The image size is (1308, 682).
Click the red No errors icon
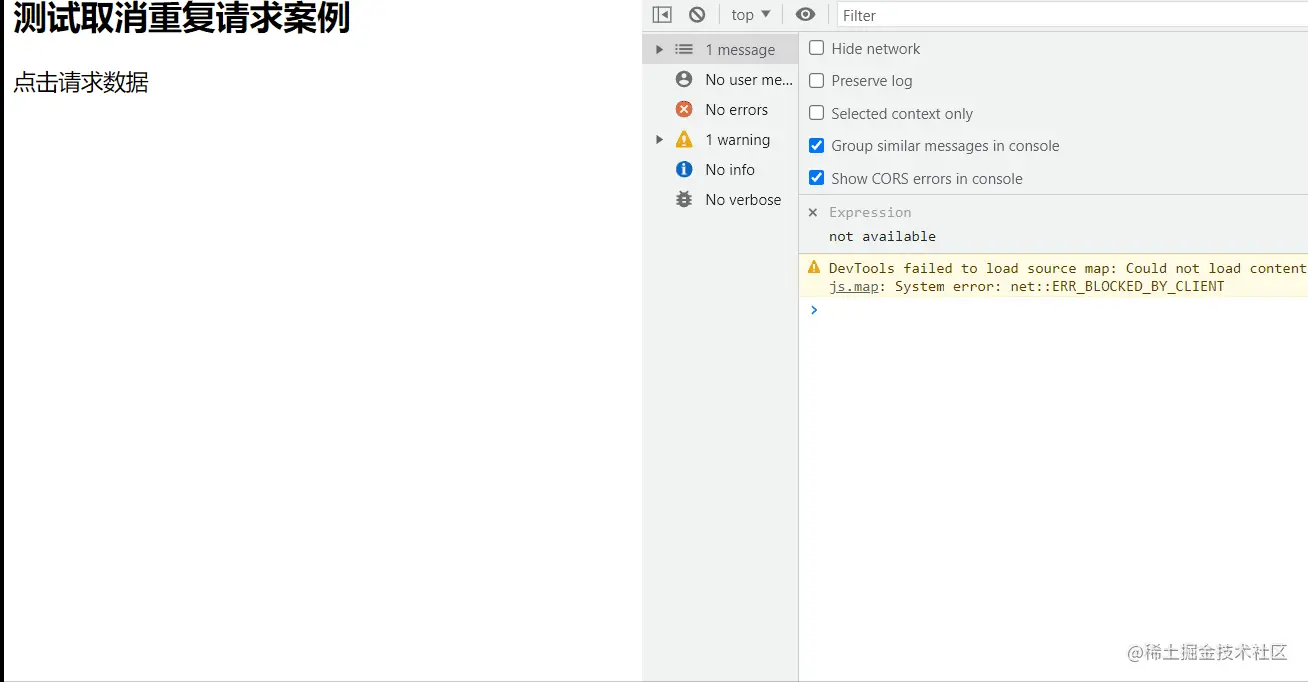point(684,109)
